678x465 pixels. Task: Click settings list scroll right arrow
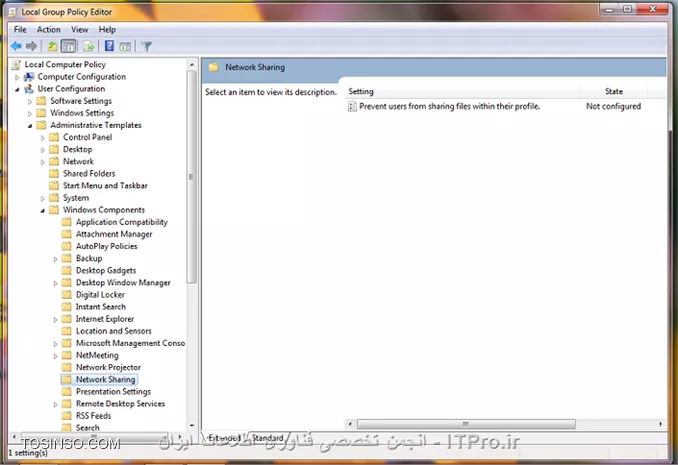point(660,424)
